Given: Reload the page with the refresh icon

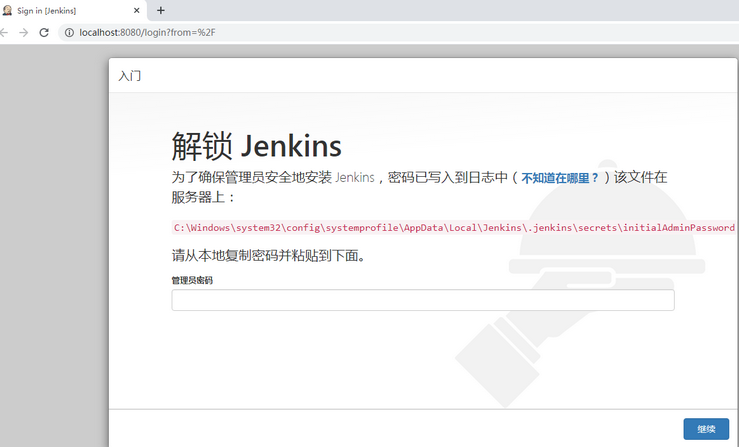Looking at the screenshot, I should [x=44, y=33].
